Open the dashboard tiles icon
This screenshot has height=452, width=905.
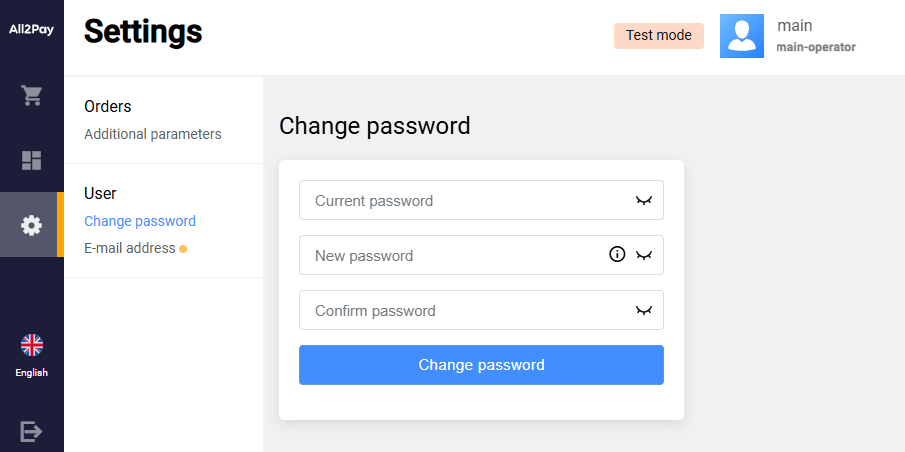click(32, 160)
